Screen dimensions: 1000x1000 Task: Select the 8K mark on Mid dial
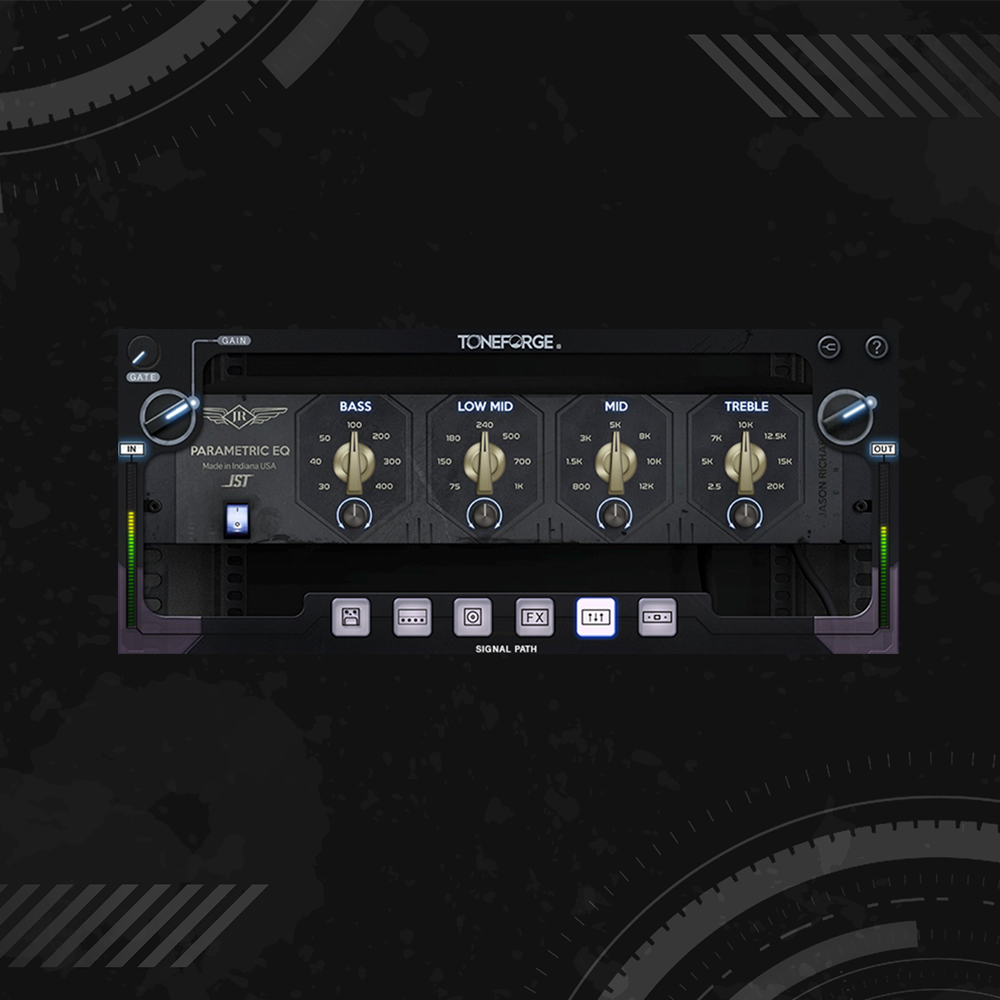pos(645,436)
